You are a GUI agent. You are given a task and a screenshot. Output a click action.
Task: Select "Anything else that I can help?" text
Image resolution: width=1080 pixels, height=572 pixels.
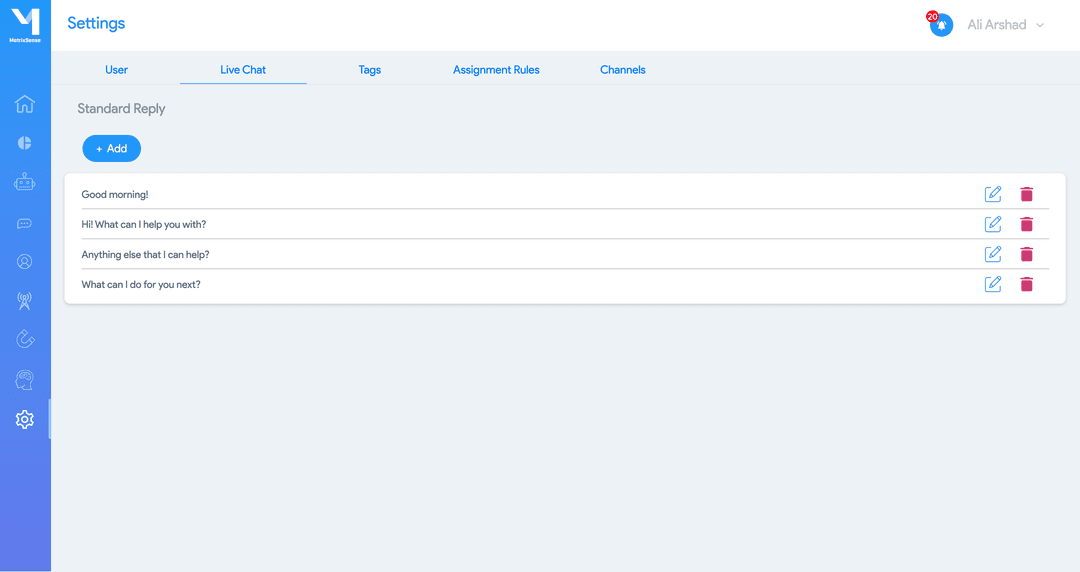[145, 254]
